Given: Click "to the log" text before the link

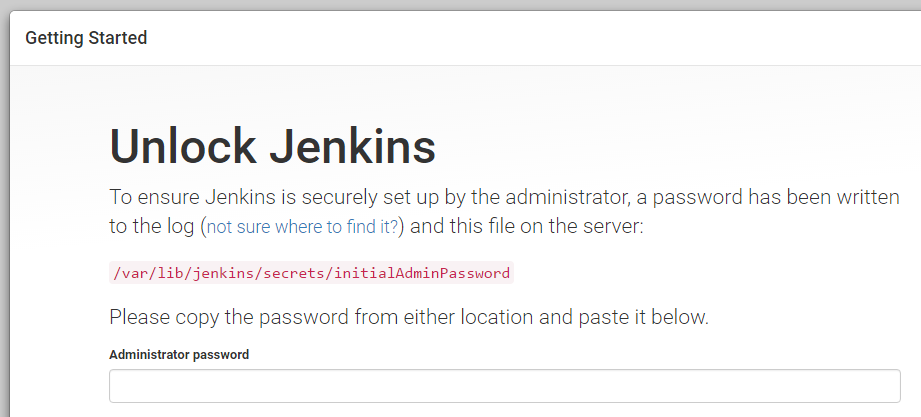Looking at the screenshot, I should 153,226.
